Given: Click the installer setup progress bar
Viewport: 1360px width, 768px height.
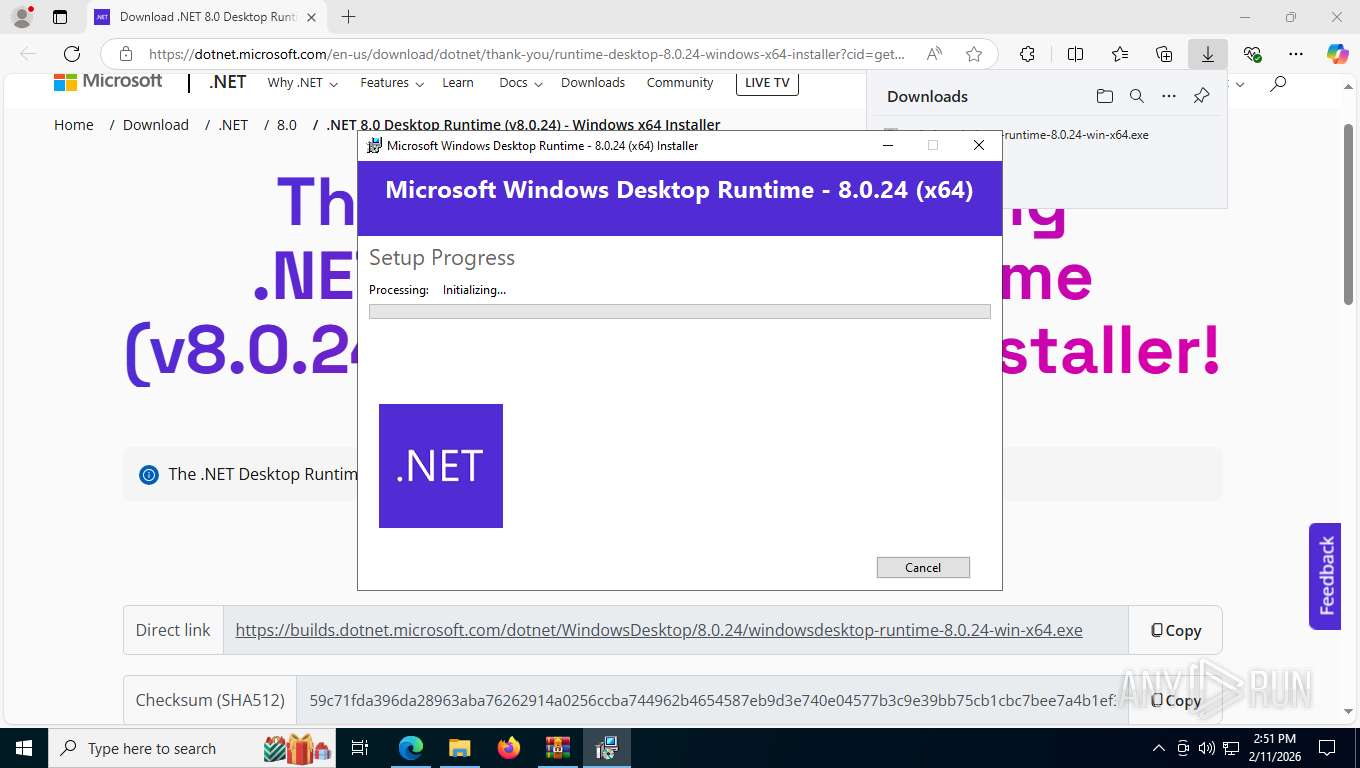Looking at the screenshot, I should pyautogui.click(x=680, y=312).
